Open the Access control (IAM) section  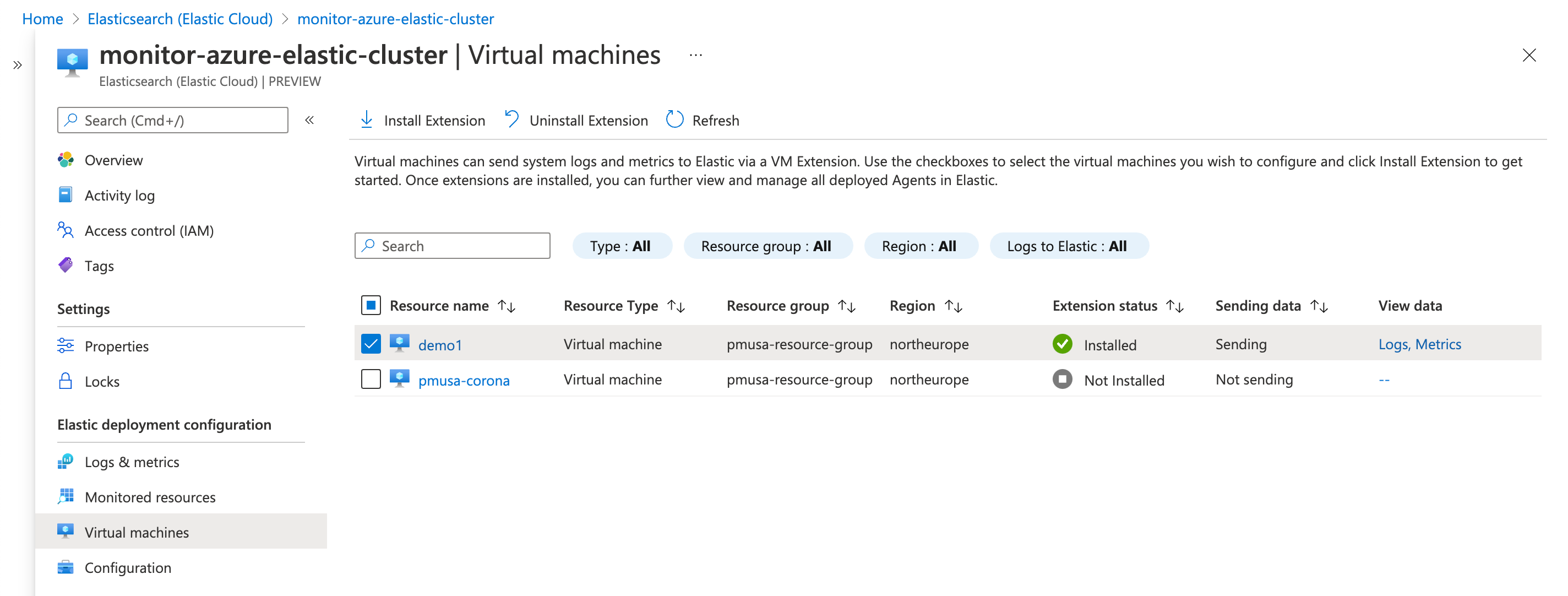pos(149,230)
